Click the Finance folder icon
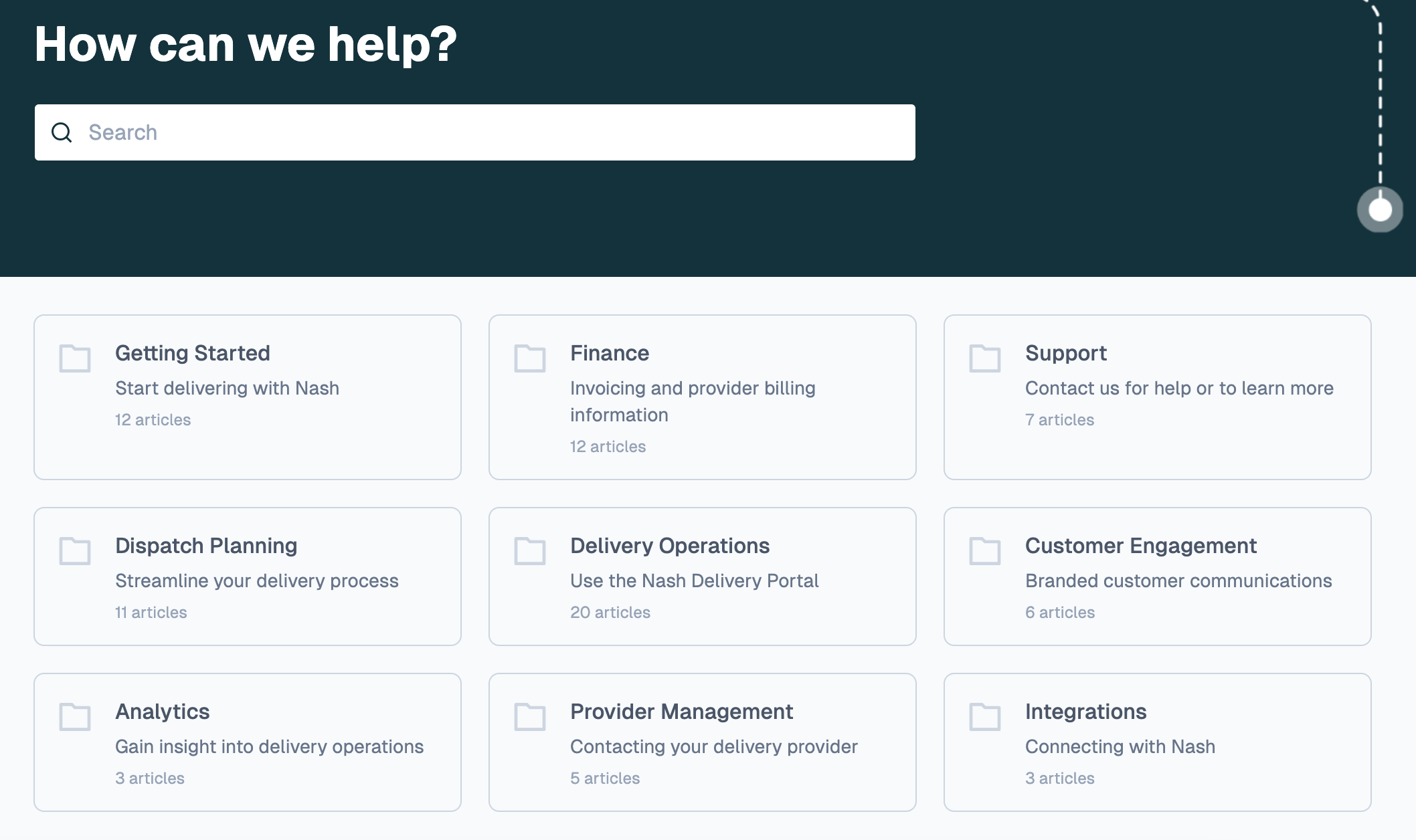The width and height of the screenshot is (1416, 840). tap(530, 358)
